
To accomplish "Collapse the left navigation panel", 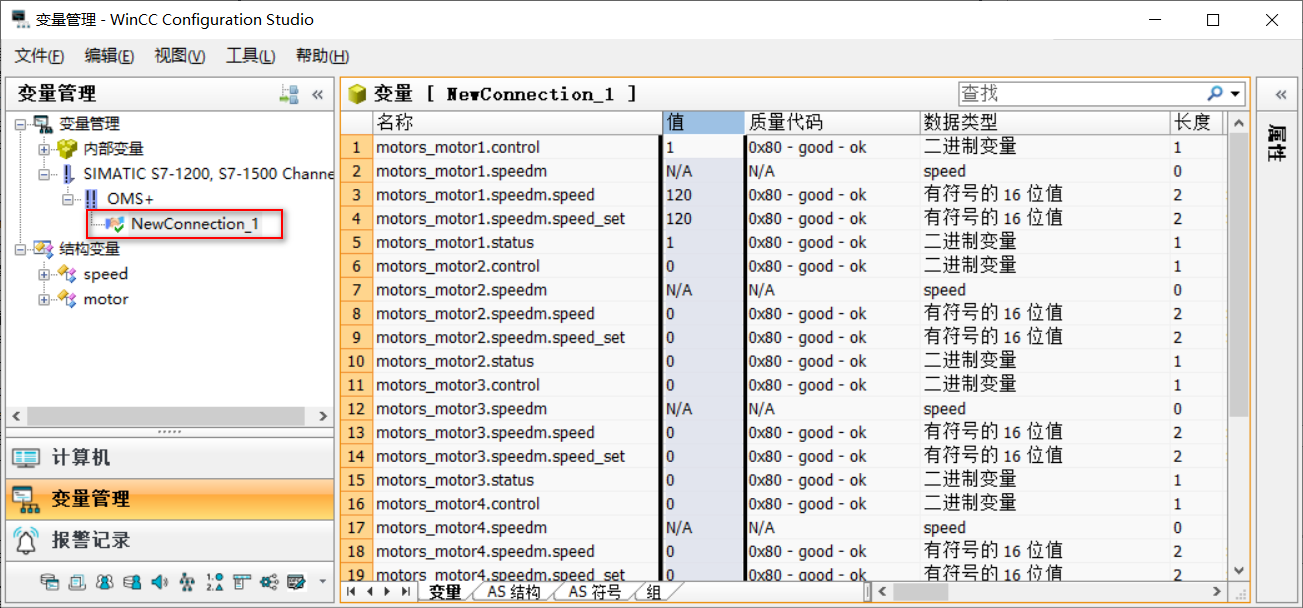I will (318, 94).
